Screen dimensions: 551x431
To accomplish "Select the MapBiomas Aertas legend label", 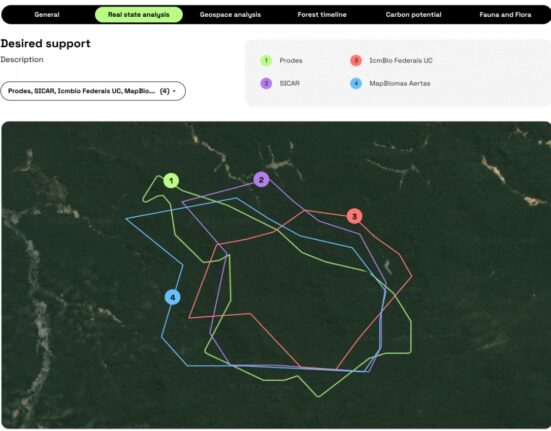I will tap(400, 83).
